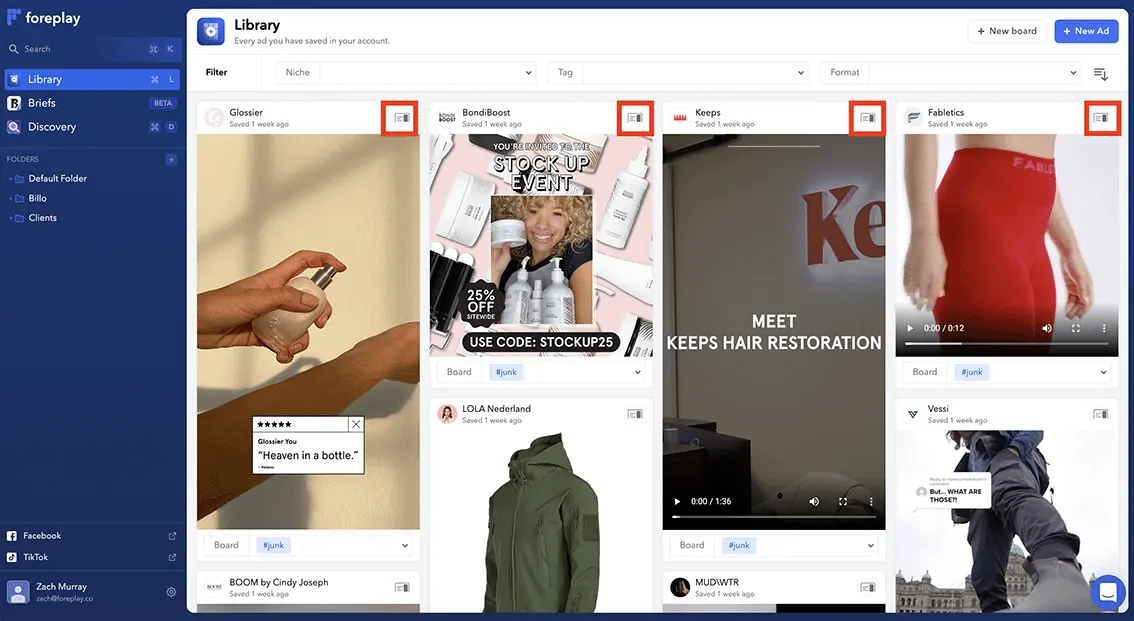This screenshot has width=1134, height=621.
Task: Mute the Fabletics video
Action: [1047, 328]
